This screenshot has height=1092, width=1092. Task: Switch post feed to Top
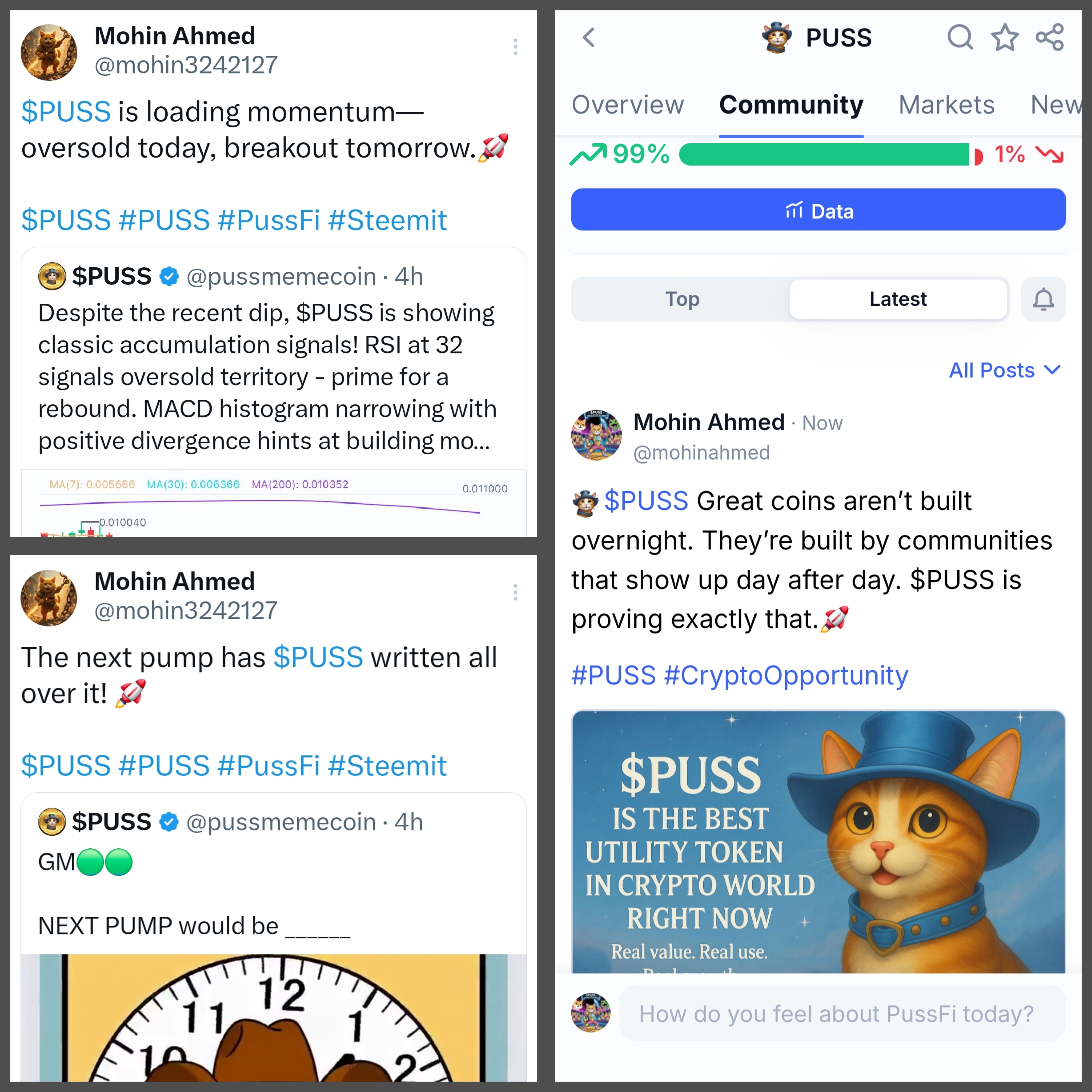click(x=682, y=299)
